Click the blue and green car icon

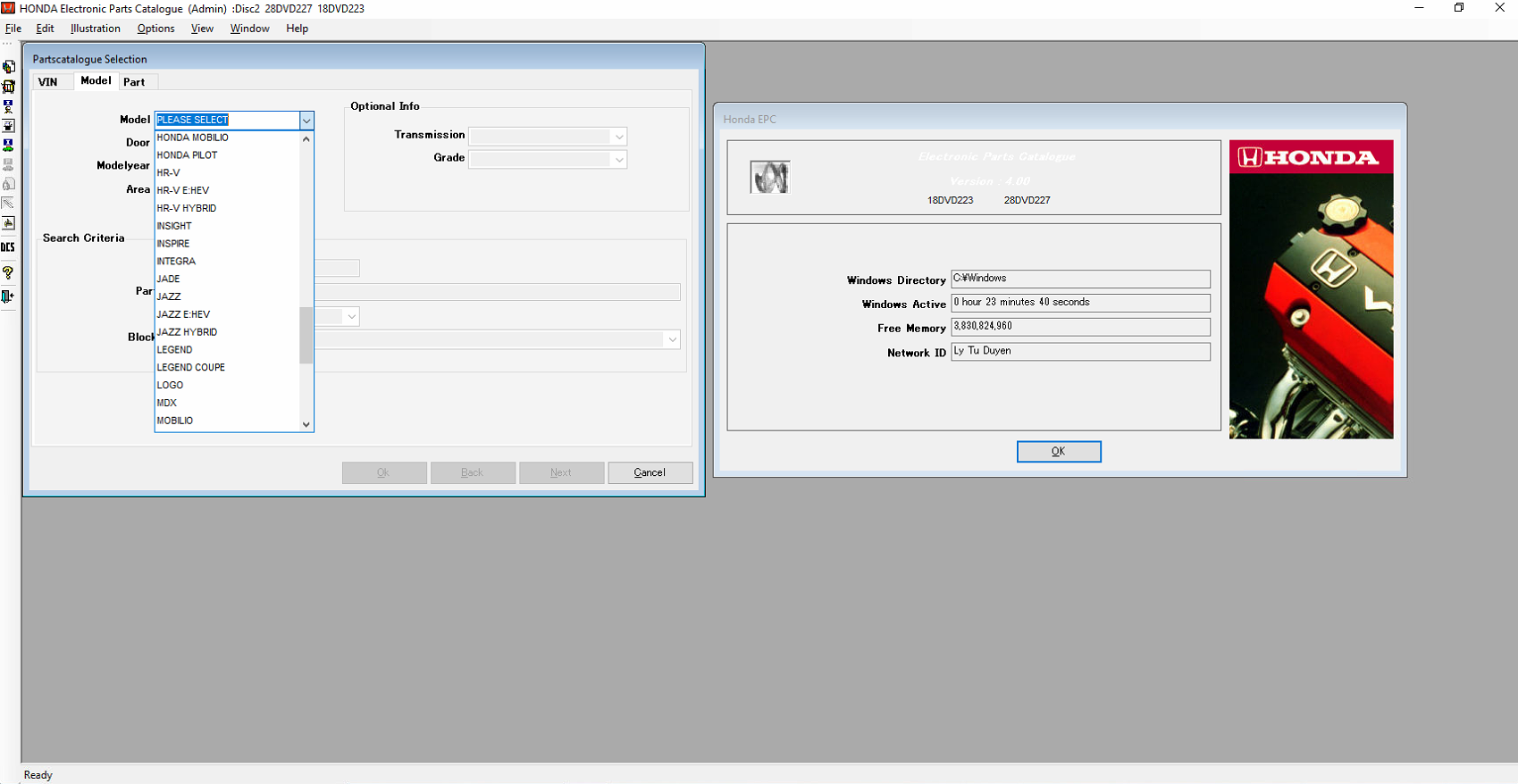click(x=8, y=145)
